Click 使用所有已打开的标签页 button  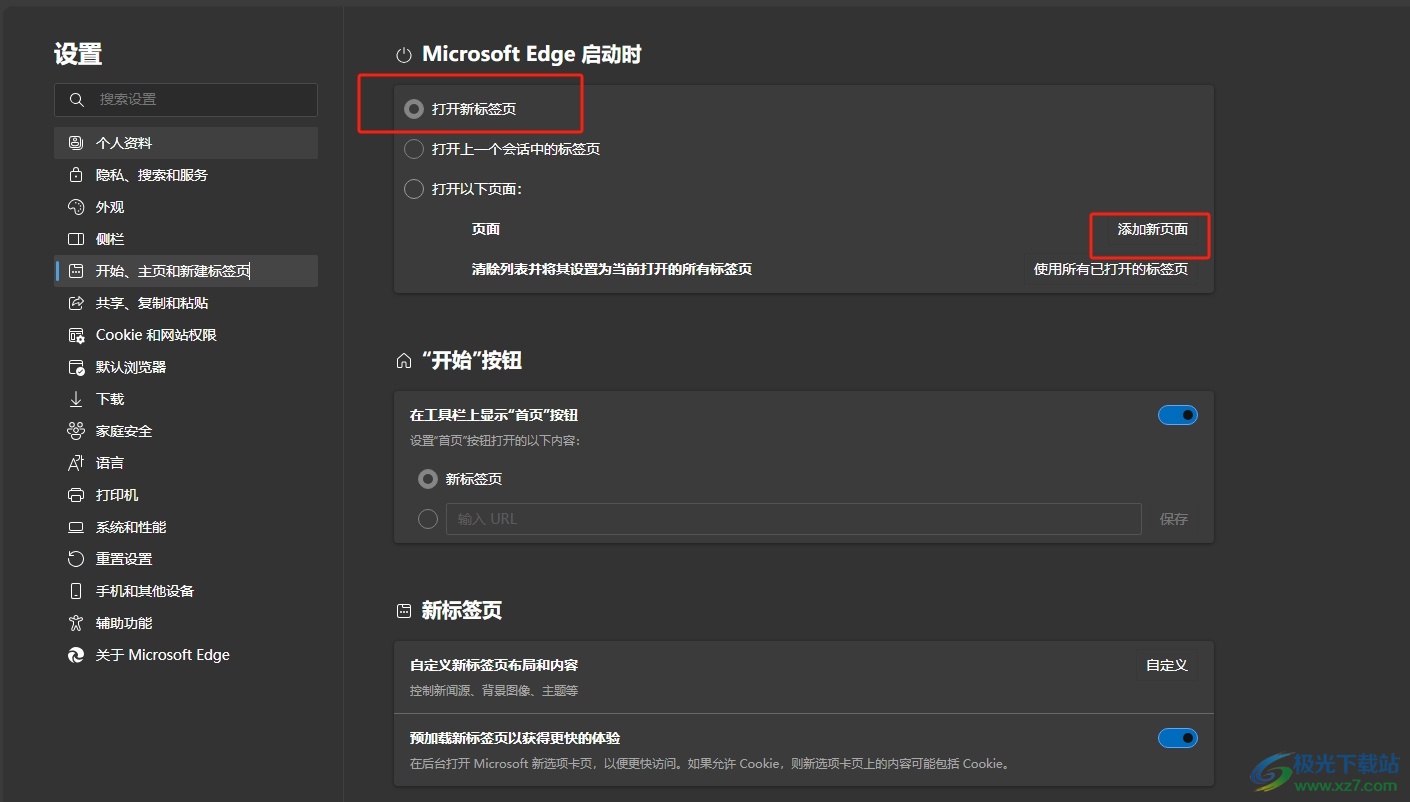1110,269
